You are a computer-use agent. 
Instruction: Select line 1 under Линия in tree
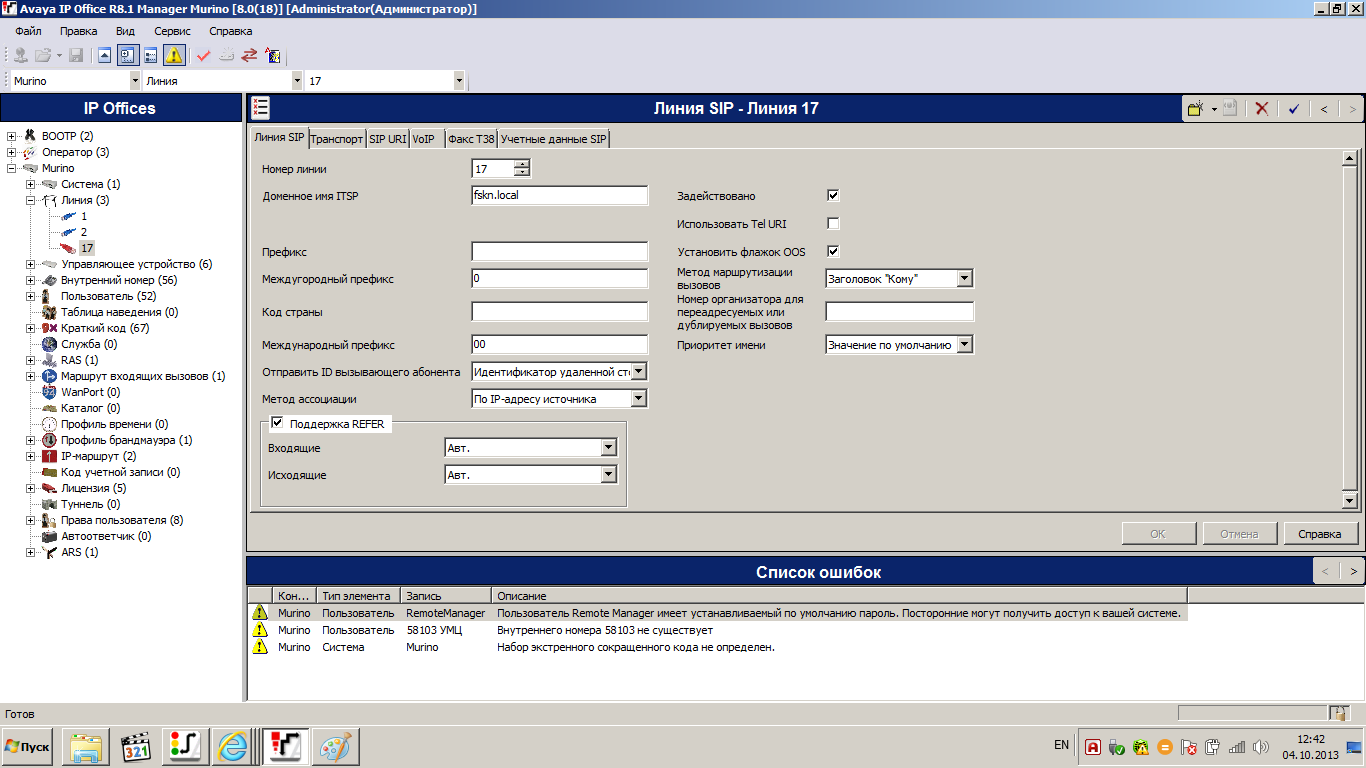84,216
